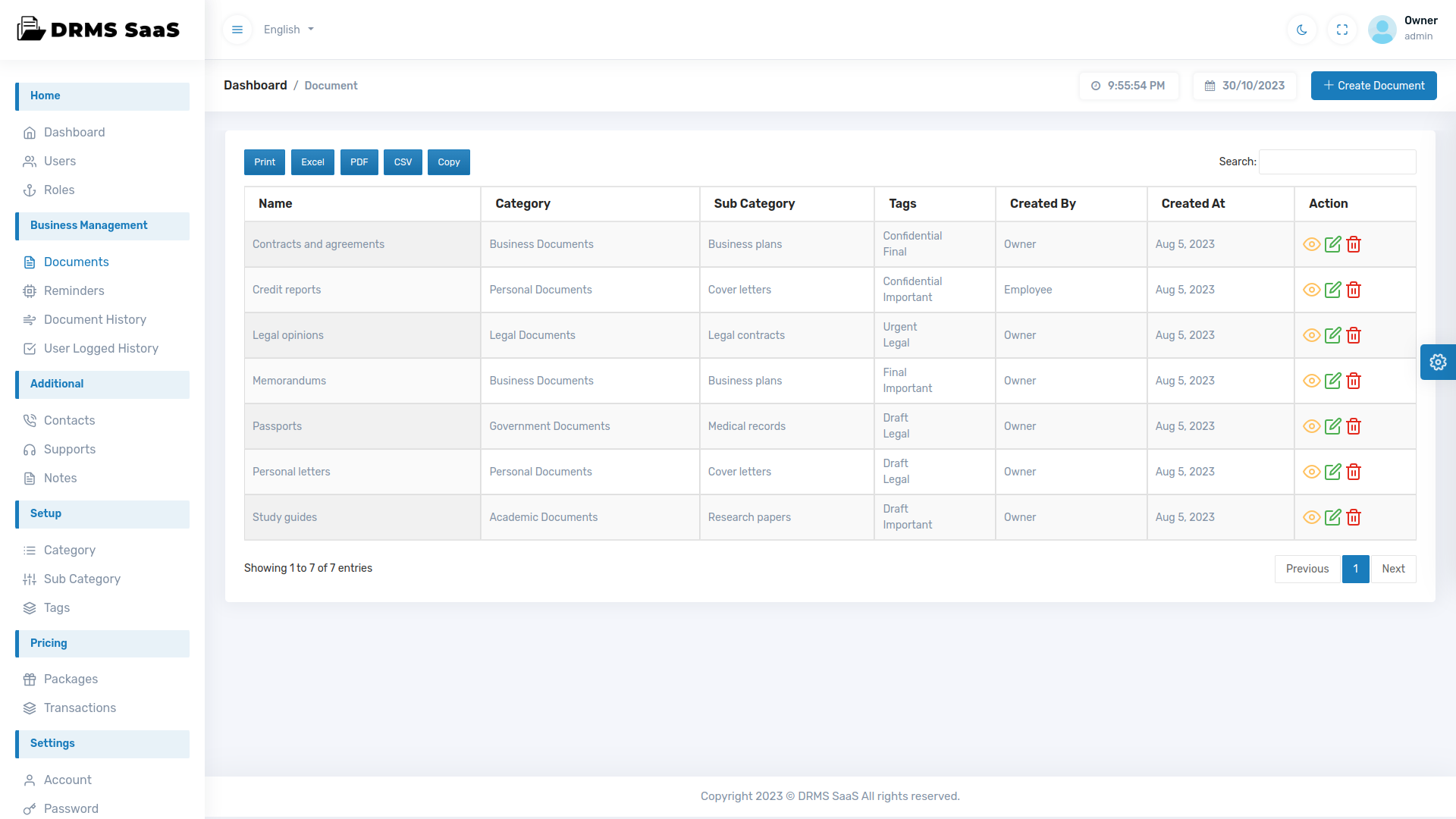Toggle dark mode moon icon

[x=1302, y=30]
